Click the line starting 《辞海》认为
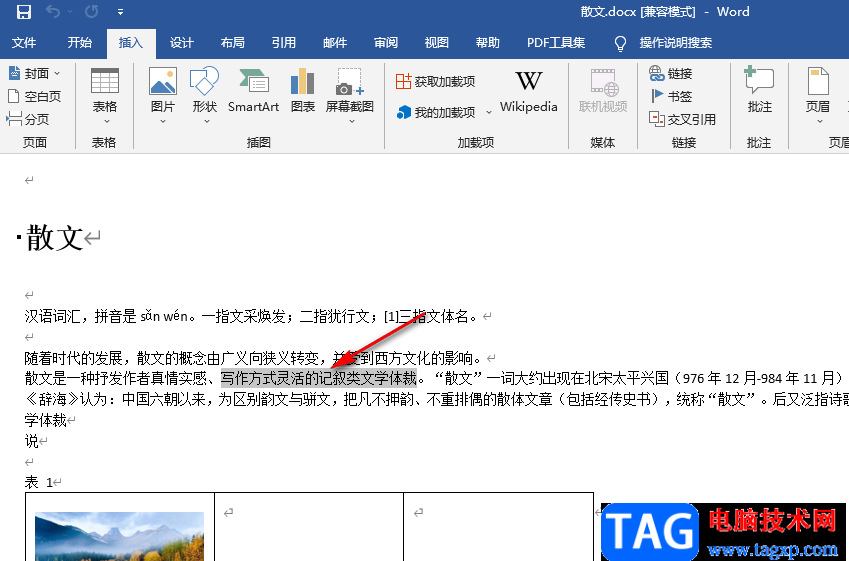 tap(436, 399)
